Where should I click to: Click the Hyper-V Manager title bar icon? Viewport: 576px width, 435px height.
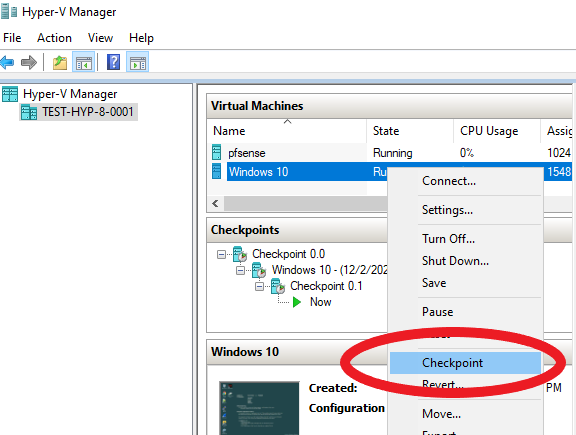(9, 11)
